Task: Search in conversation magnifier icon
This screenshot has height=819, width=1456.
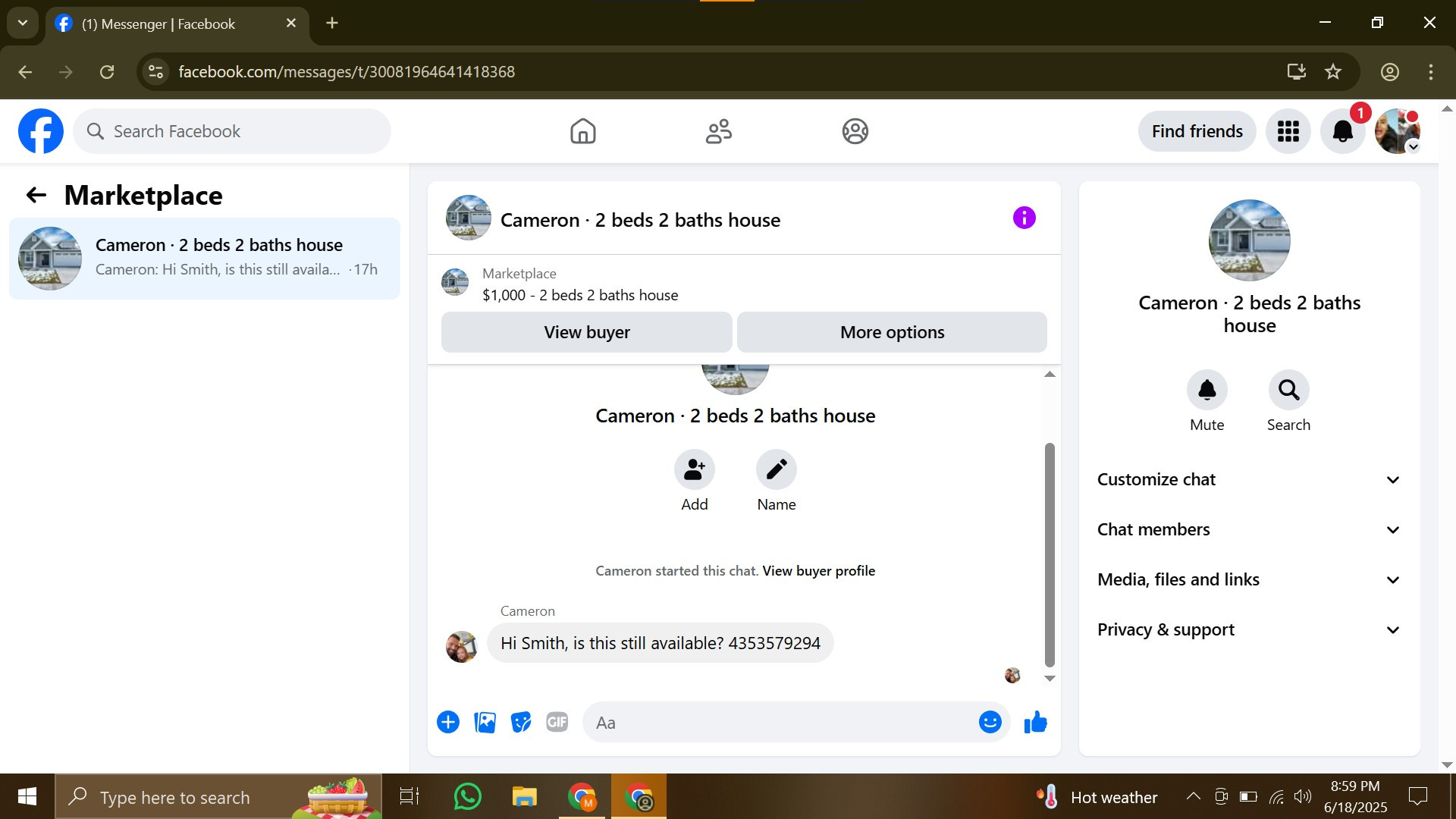Action: tap(1289, 390)
